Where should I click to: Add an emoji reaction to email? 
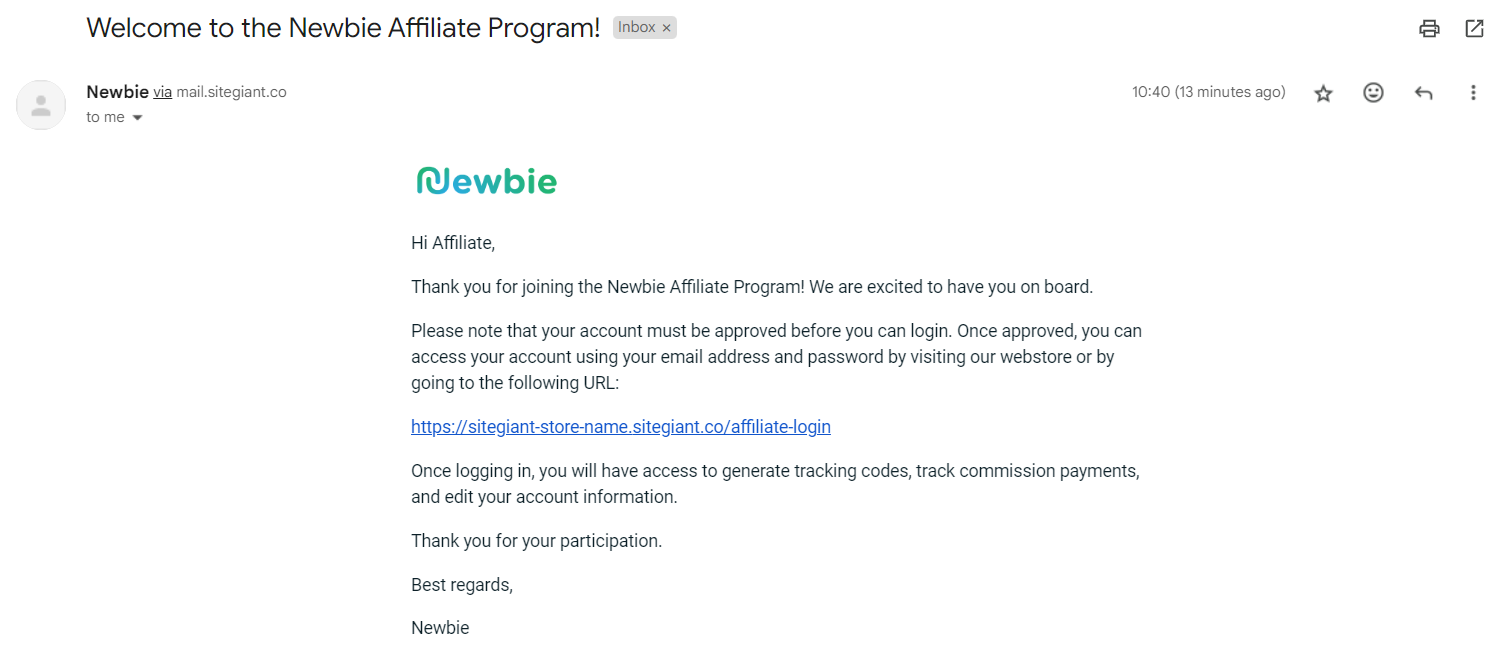[x=1373, y=93]
